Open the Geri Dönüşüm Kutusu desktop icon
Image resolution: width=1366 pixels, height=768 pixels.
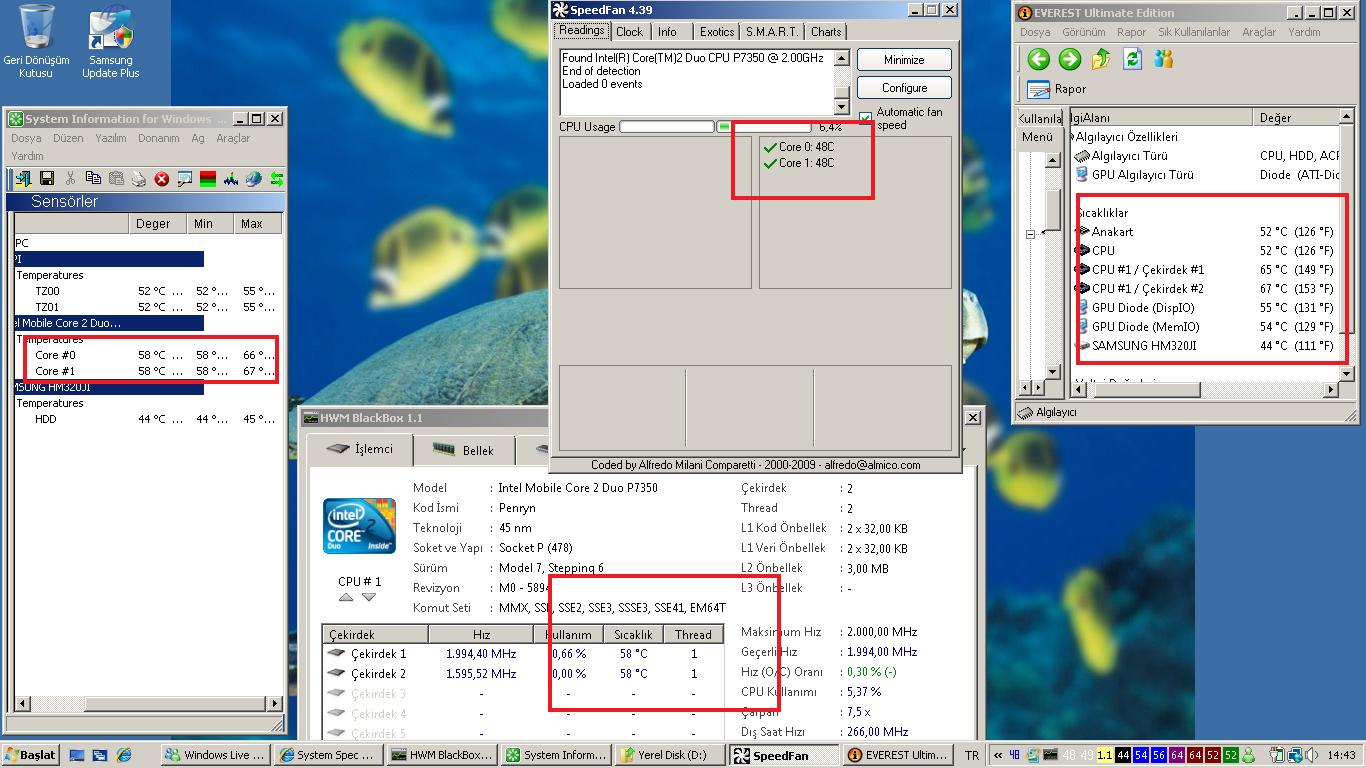37,40
